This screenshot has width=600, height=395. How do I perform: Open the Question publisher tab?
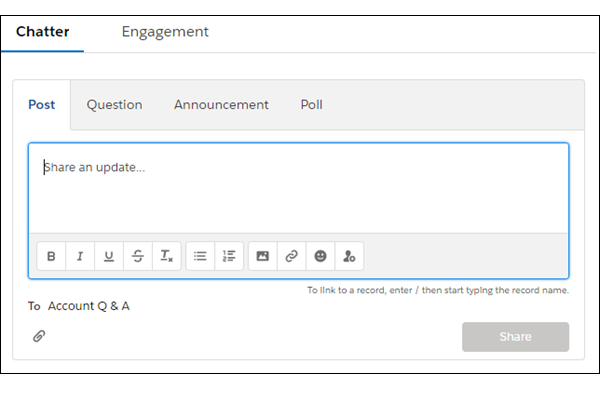pyautogui.click(x=114, y=104)
